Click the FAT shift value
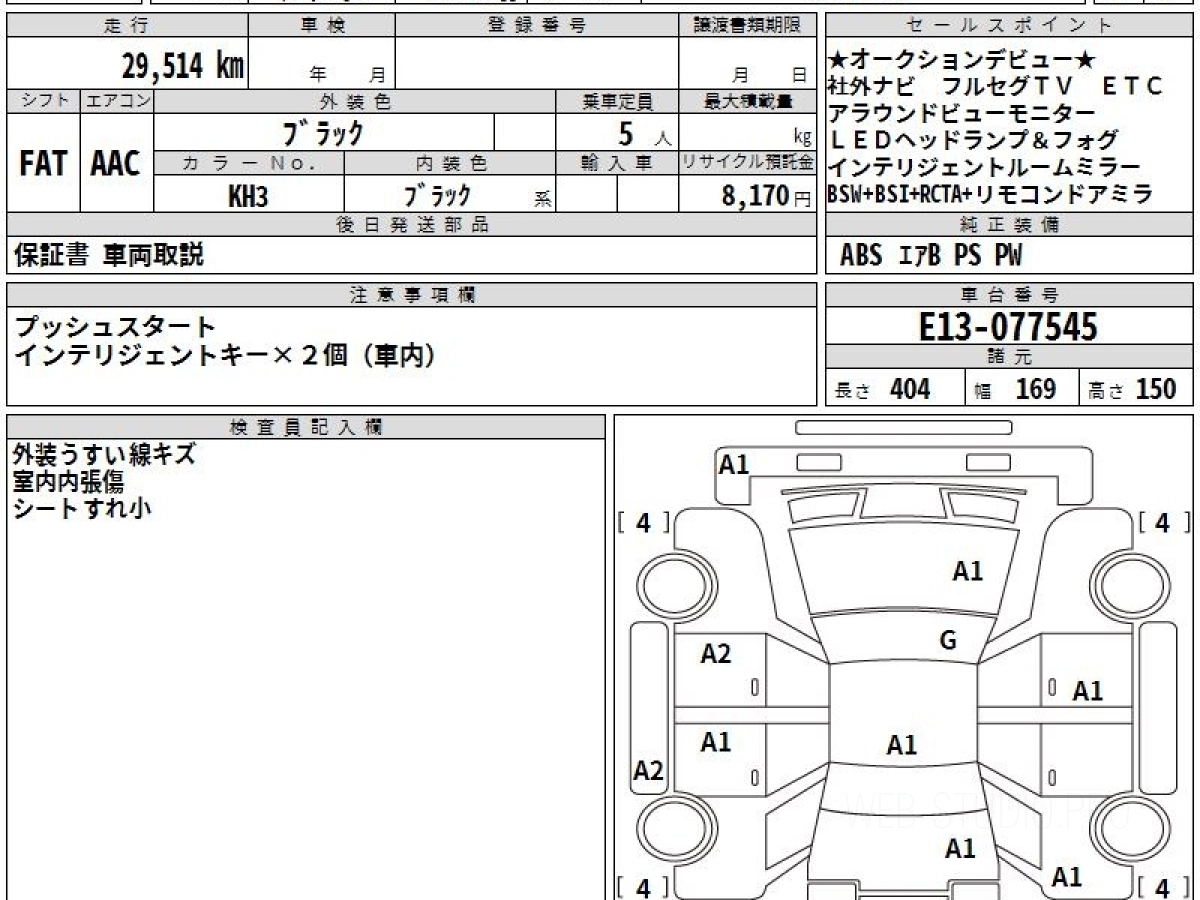This screenshot has width=1200, height=900. [x=43, y=164]
